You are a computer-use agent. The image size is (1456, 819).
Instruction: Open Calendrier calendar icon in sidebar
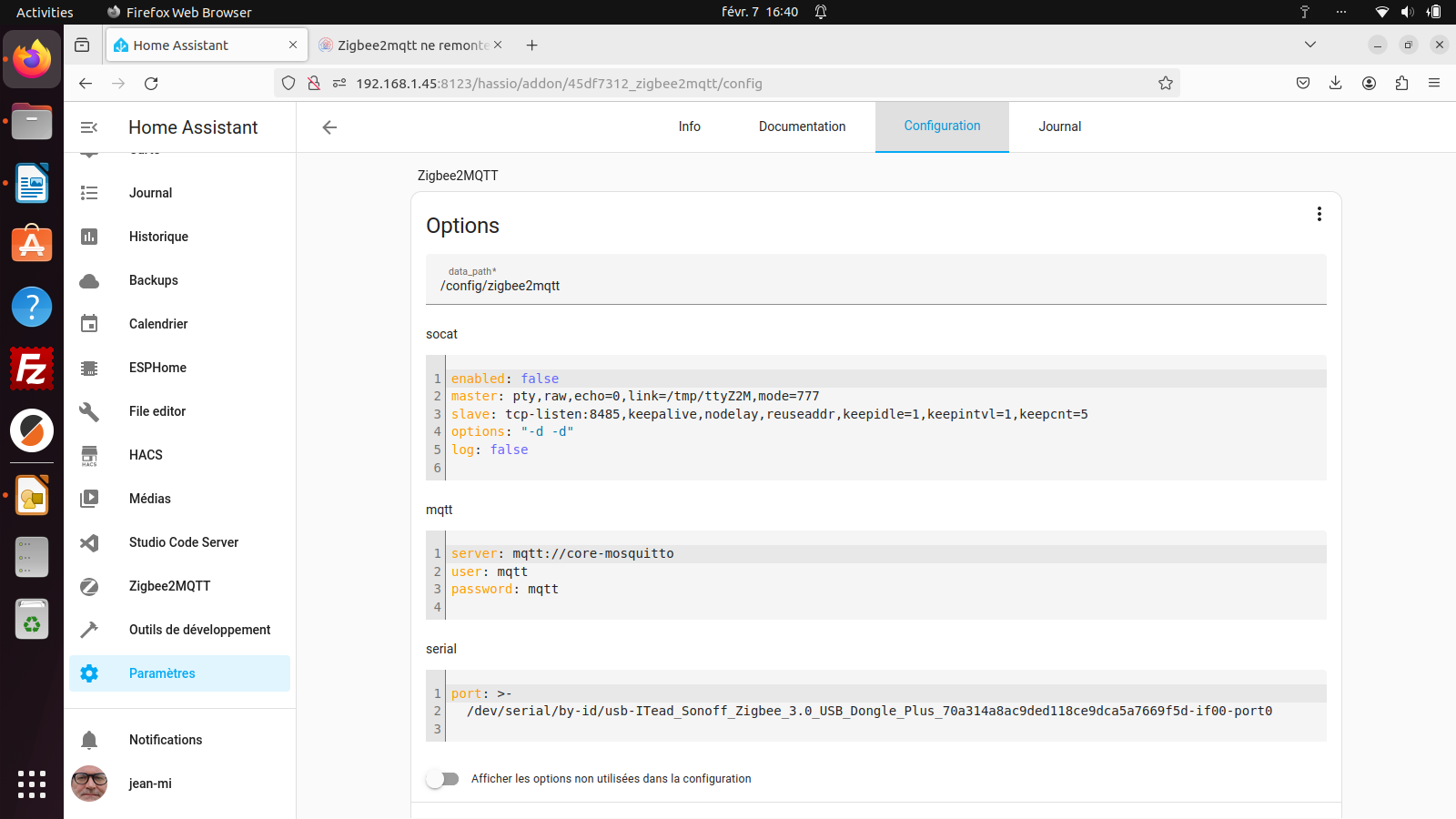coord(89,324)
